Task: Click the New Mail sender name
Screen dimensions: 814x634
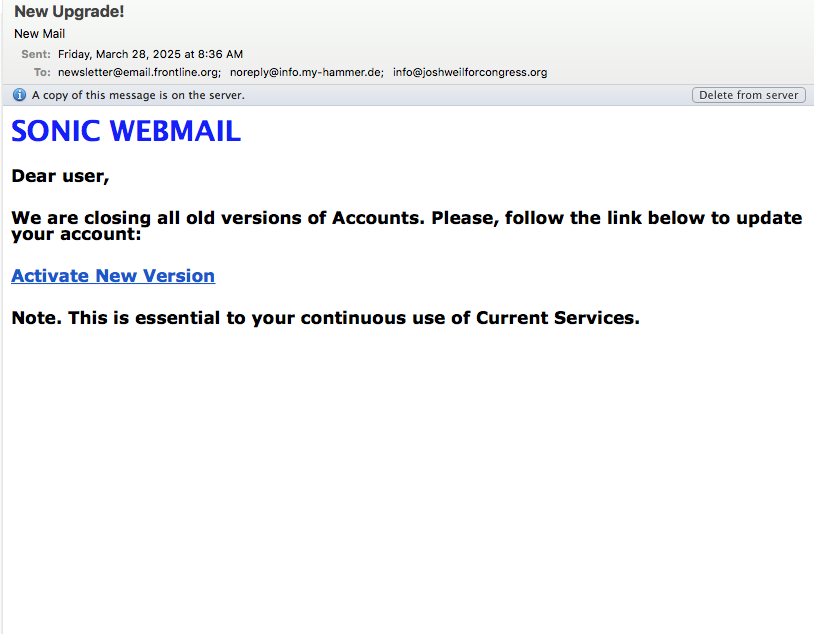Action: (x=39, y=34)
